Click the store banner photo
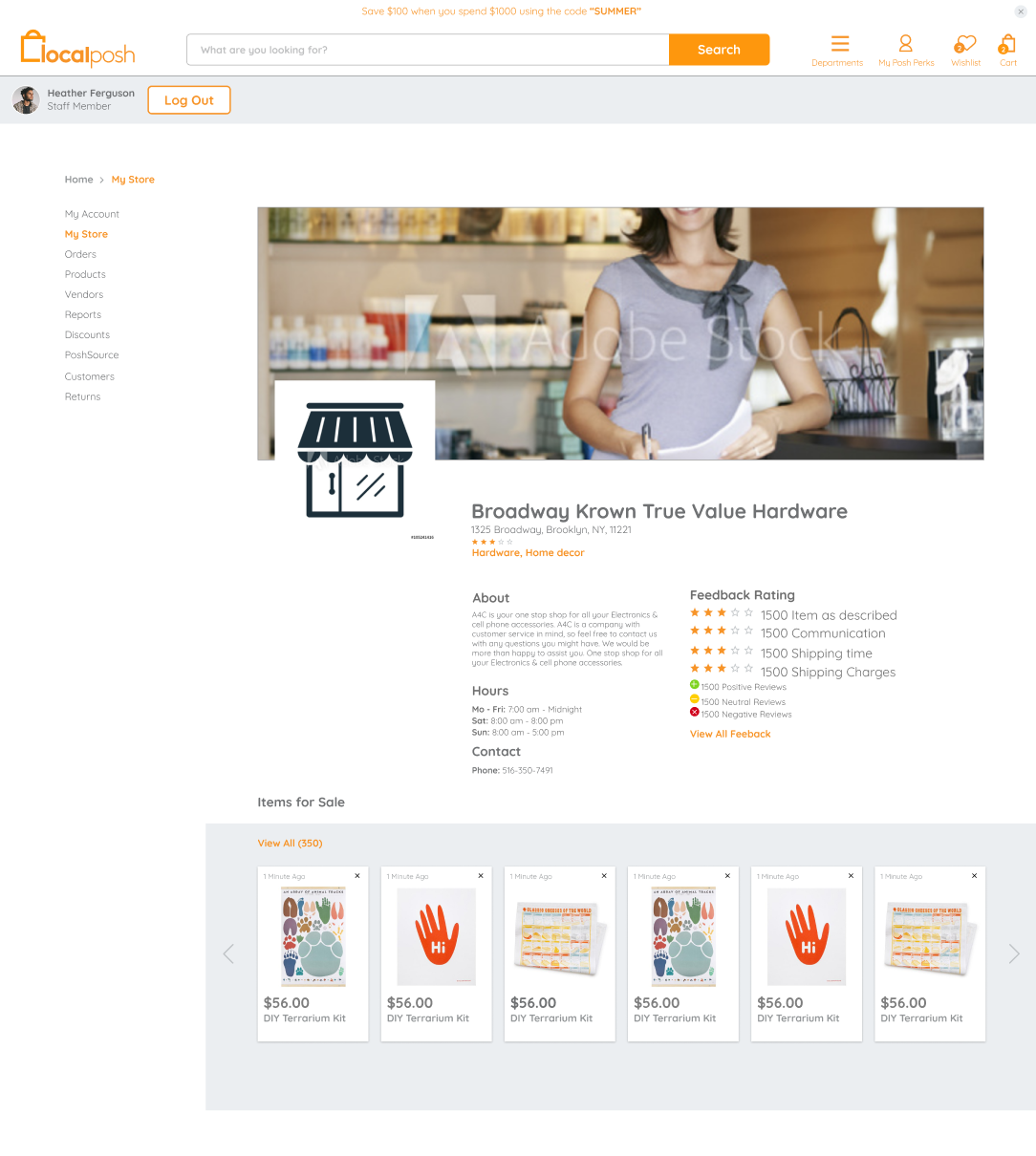The height and width of the screenshot is (1156, 1036). [x=620, y=333]
